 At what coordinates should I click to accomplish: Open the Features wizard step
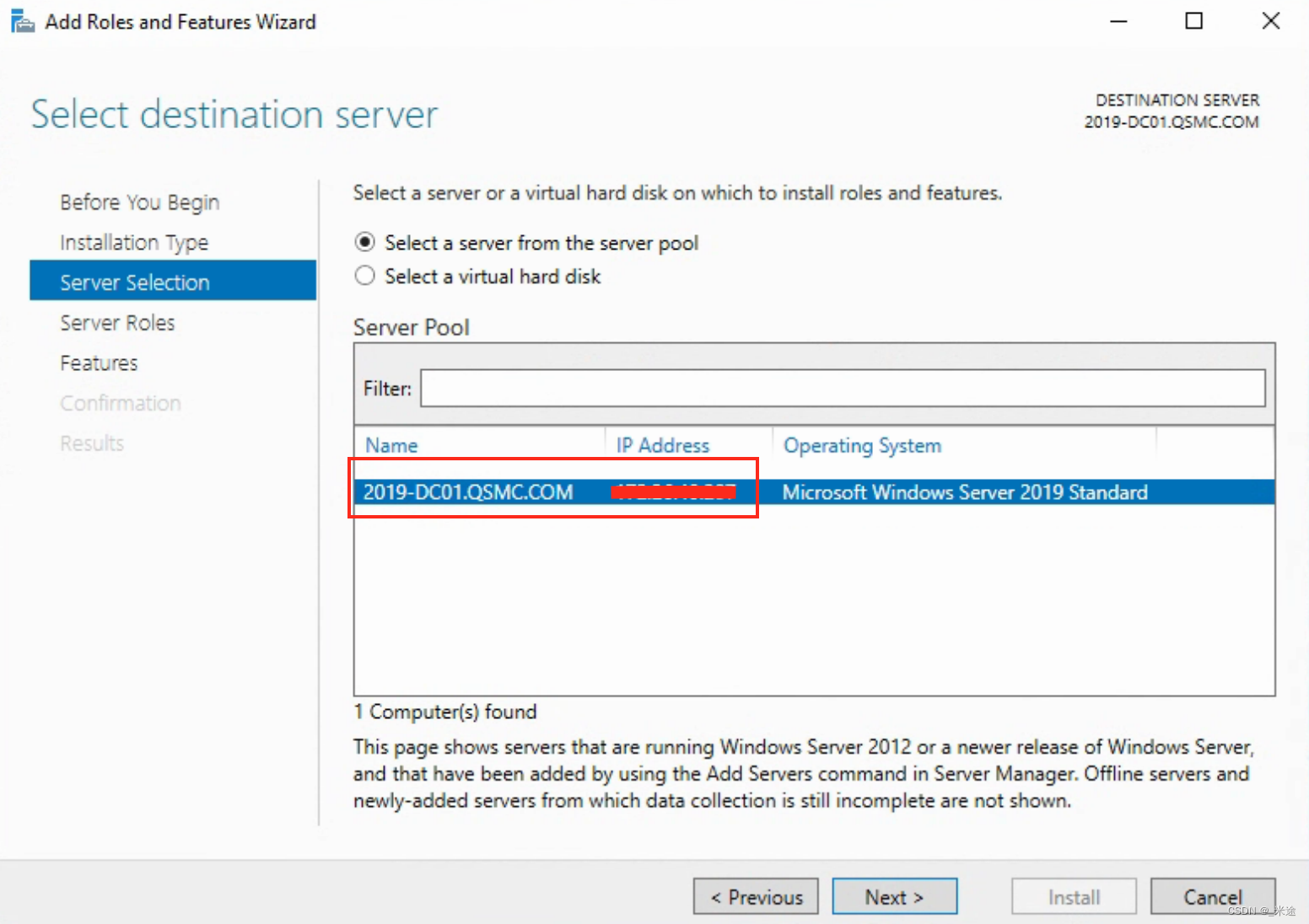[99, 363]
